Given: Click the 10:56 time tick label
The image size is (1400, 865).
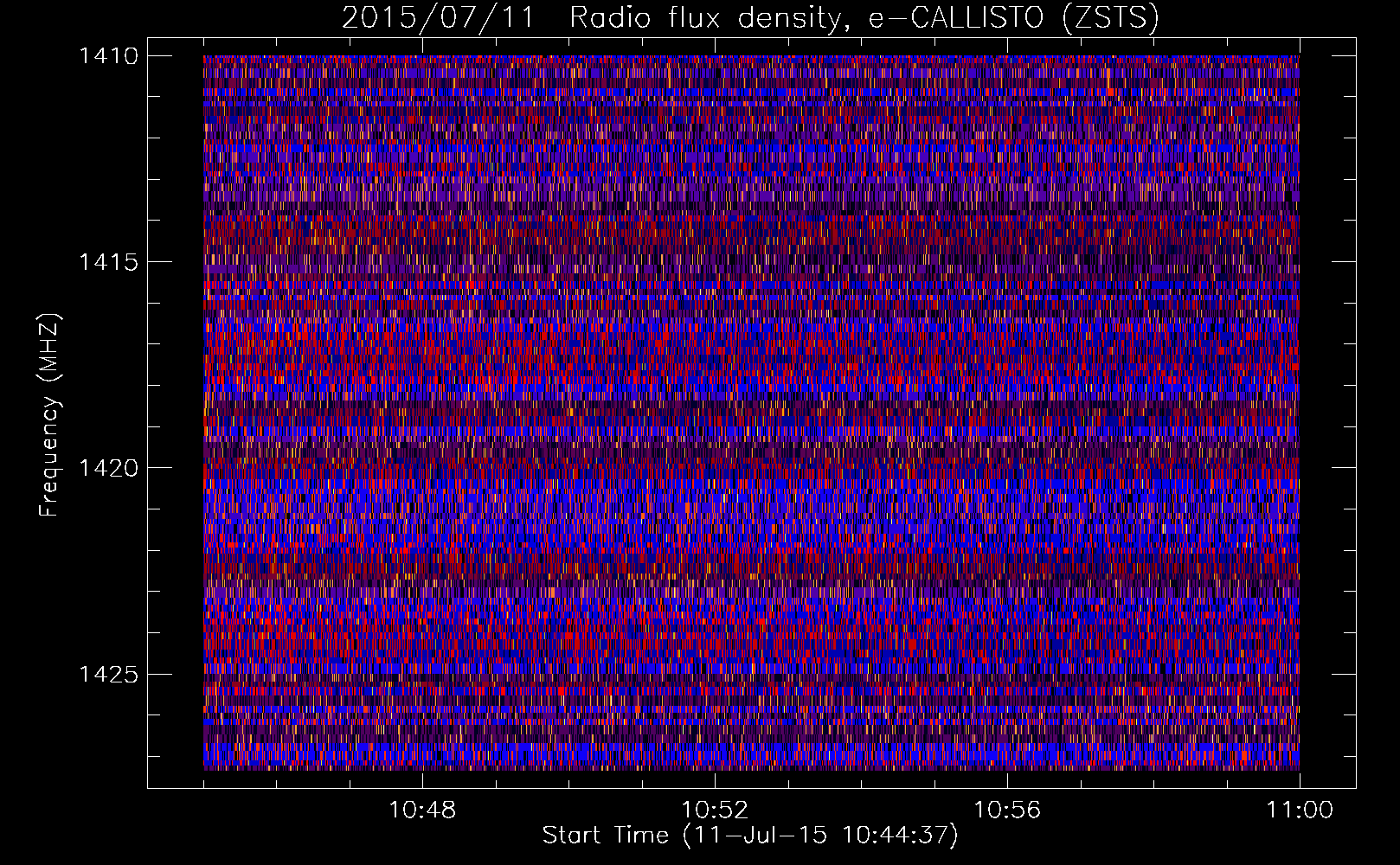Looking at the screenshot, I should (x=1007, y=811).
